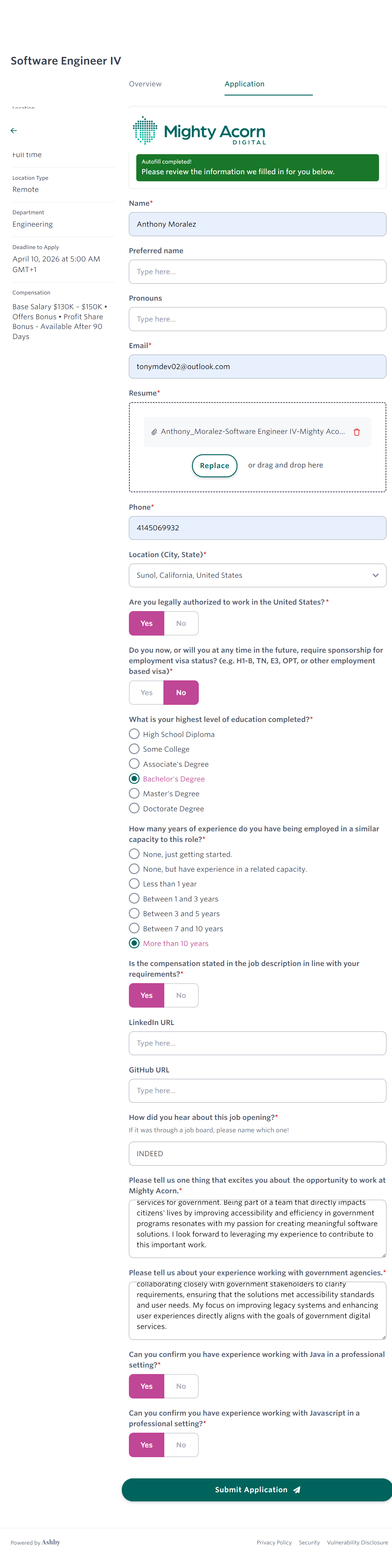Switch to the Overview tab
Viewport: 392px width, 1568px height.
(145, 84)
